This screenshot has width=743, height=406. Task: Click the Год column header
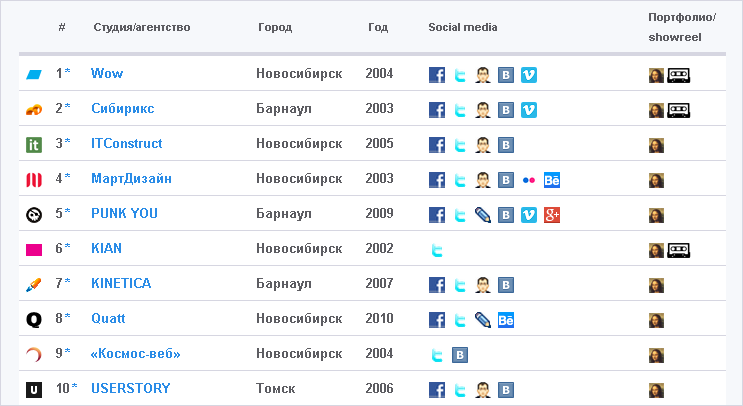click(378, 27)
